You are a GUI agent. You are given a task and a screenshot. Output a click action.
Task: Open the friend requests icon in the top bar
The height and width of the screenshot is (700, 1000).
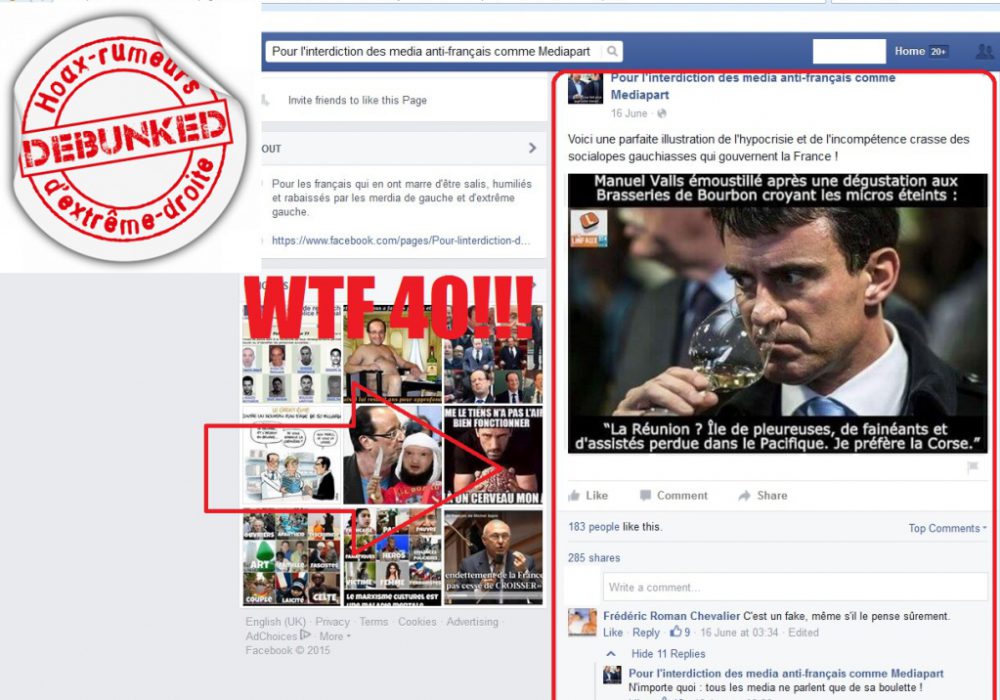pyautogui.click(x=985, y=51)
